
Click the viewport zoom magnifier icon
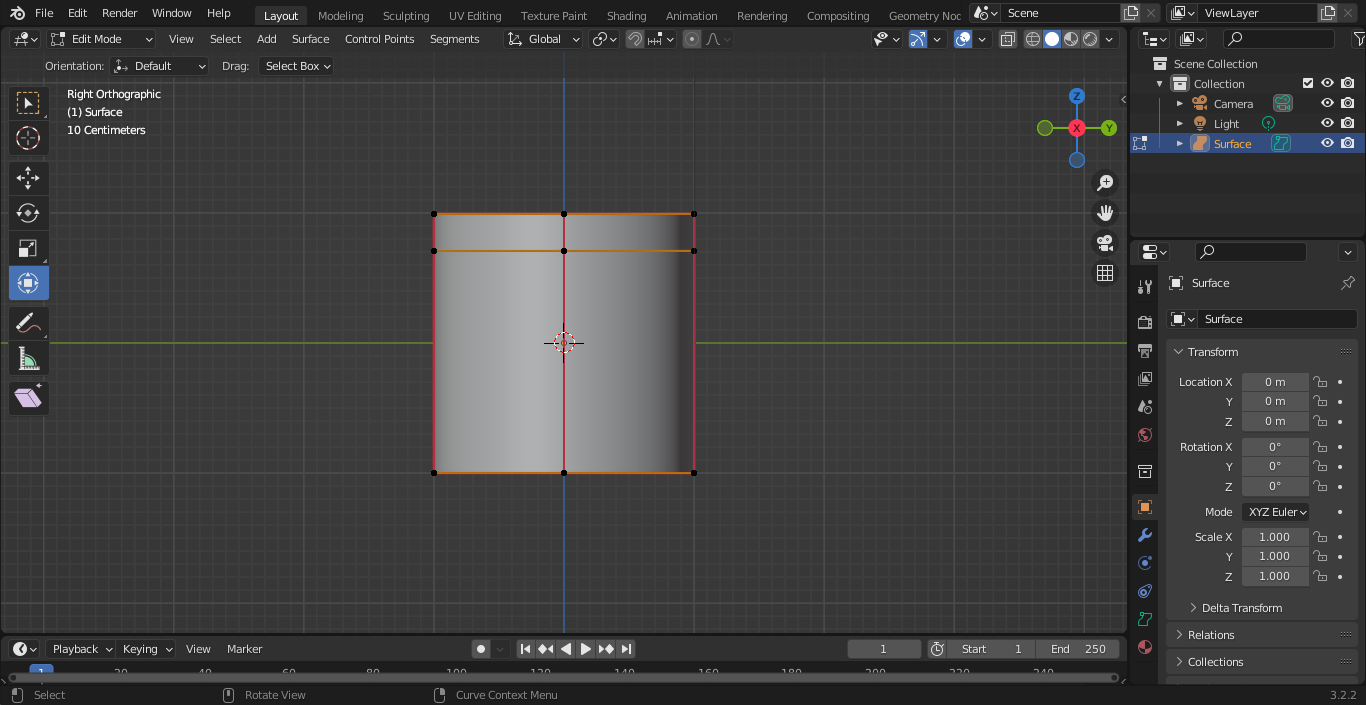1105,183
